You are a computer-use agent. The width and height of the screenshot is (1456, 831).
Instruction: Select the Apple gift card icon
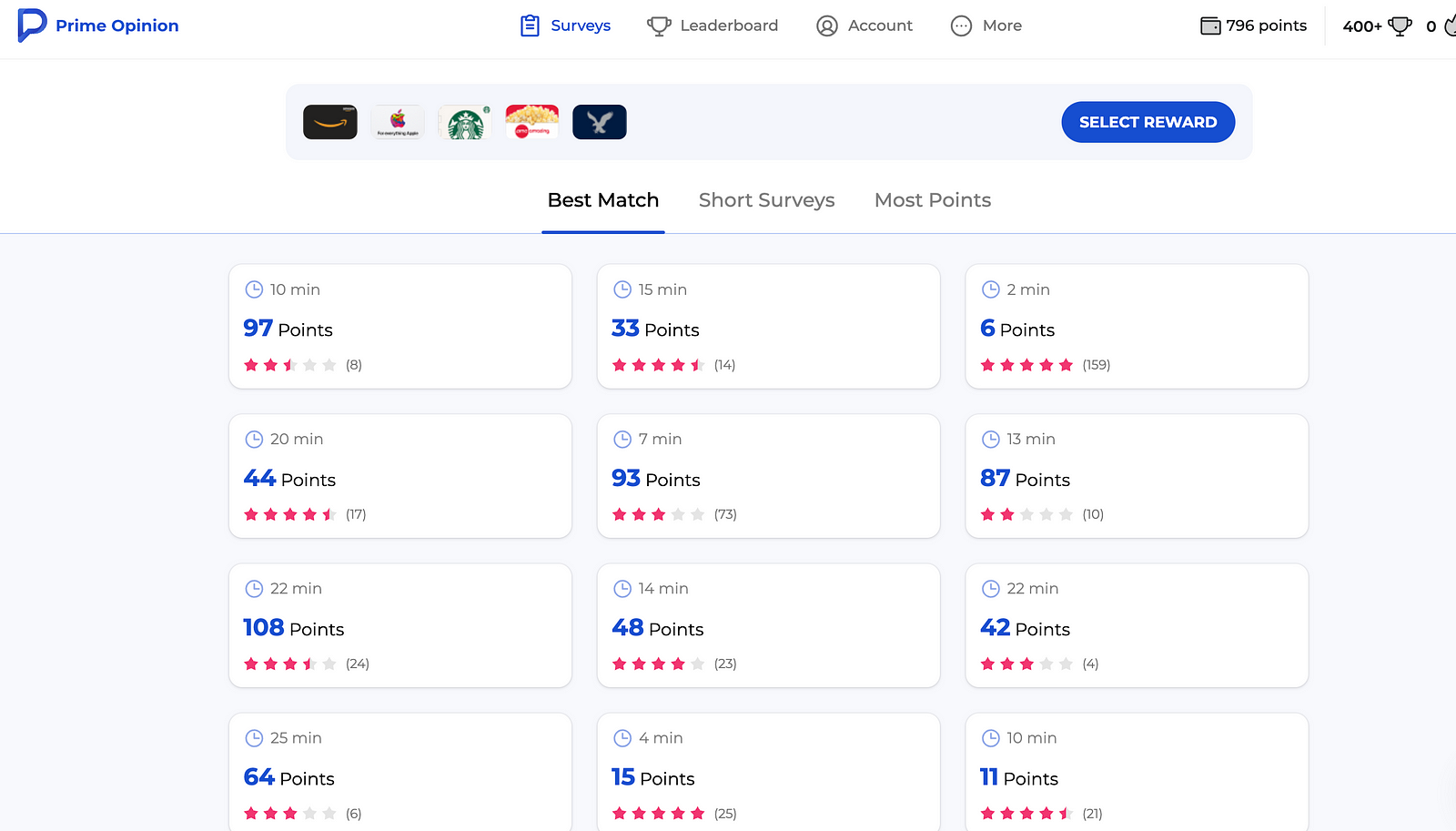pos(398,122)
